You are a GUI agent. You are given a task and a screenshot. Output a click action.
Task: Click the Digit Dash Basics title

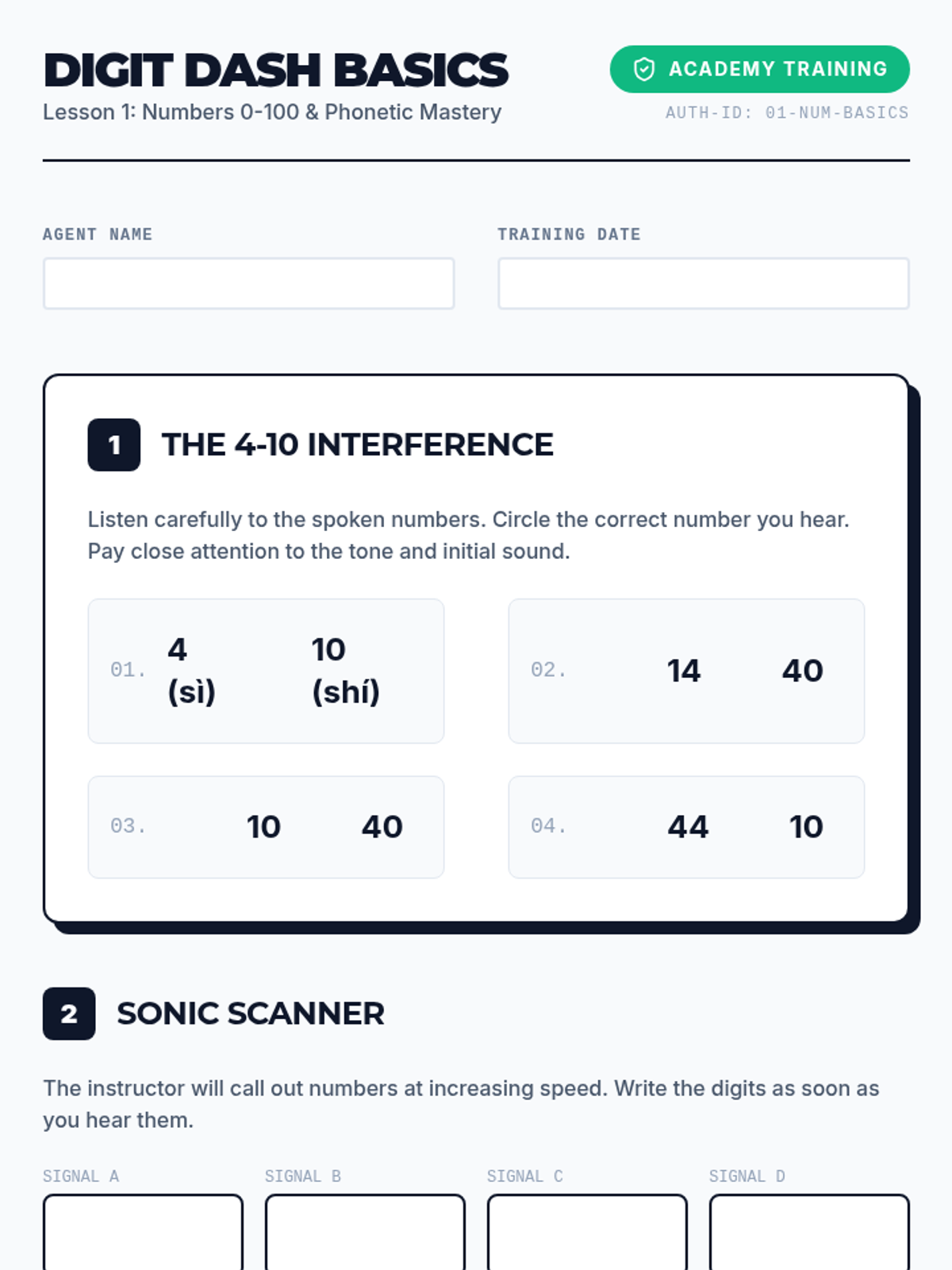pyautogui.click(x=275, y=70)
